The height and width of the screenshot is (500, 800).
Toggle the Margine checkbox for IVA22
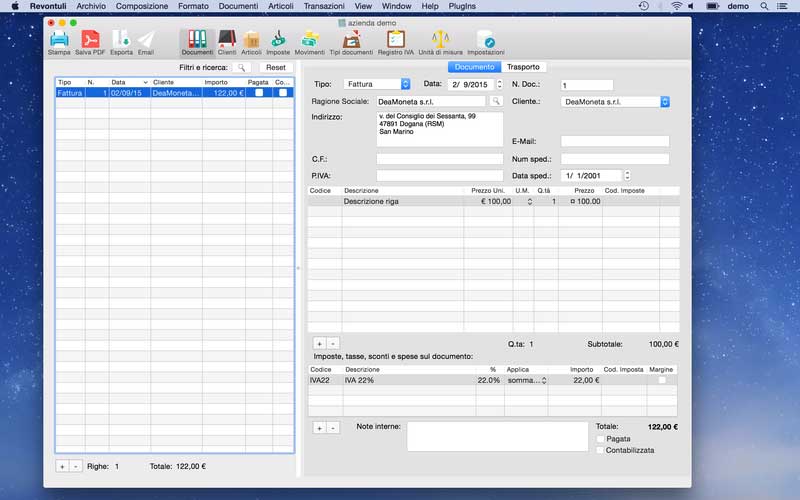pos(661,381)
